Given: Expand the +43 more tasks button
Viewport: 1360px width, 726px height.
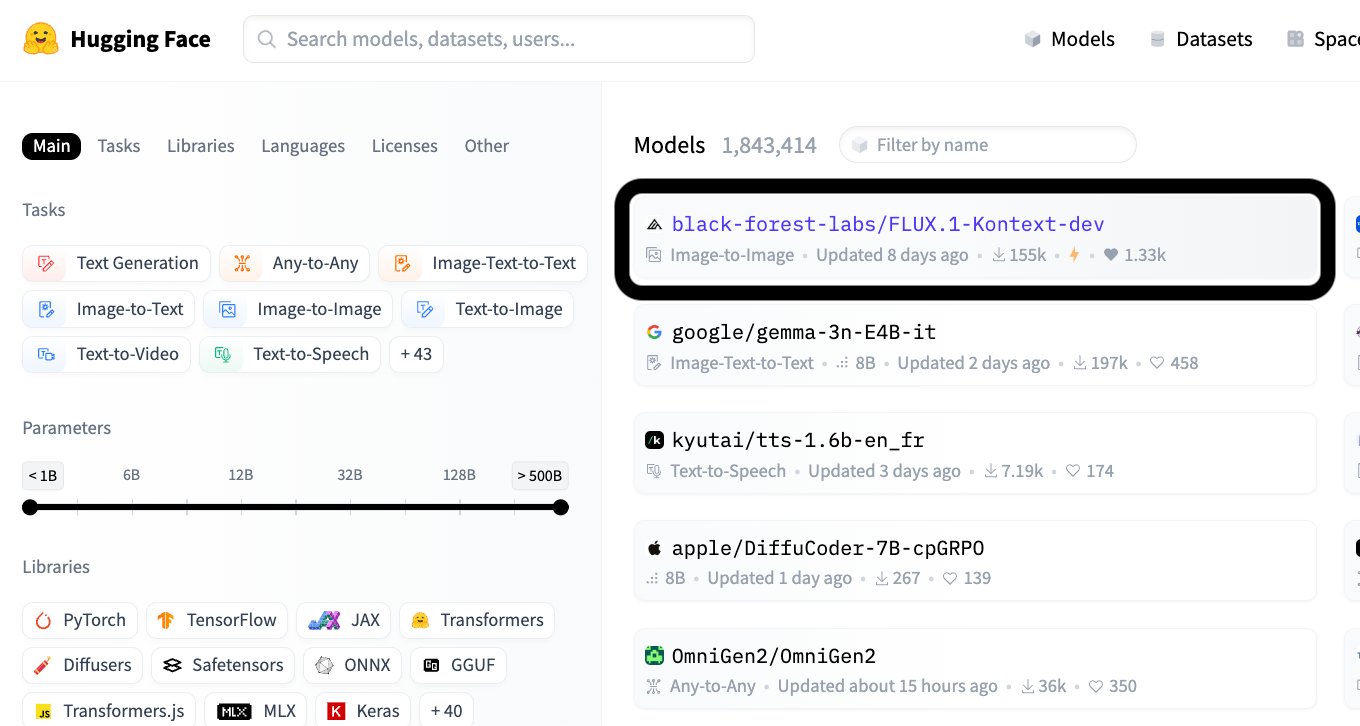Looking at the screenshot, I should click(416, 354).
